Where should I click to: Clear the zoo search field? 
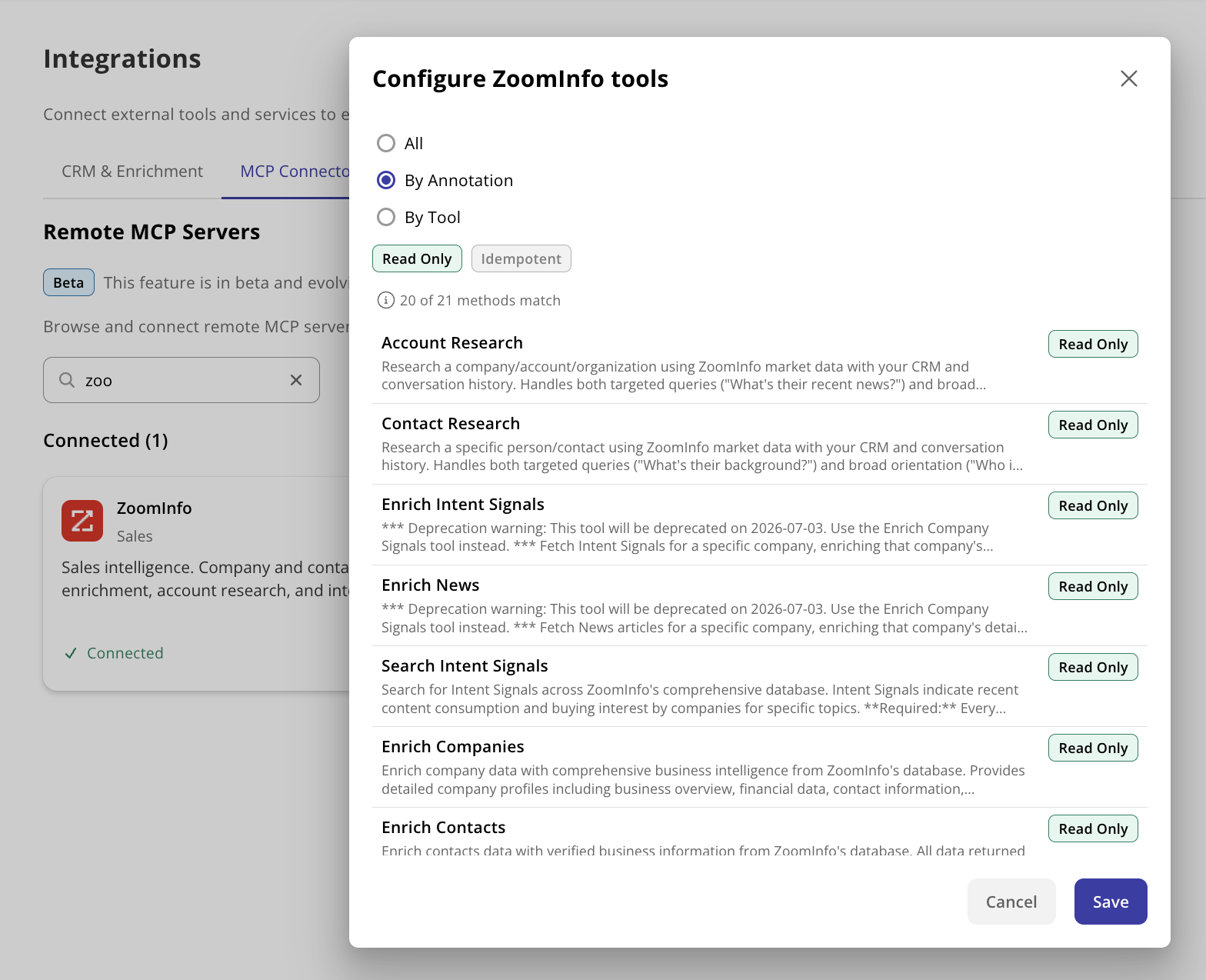(x=296, y=380)
